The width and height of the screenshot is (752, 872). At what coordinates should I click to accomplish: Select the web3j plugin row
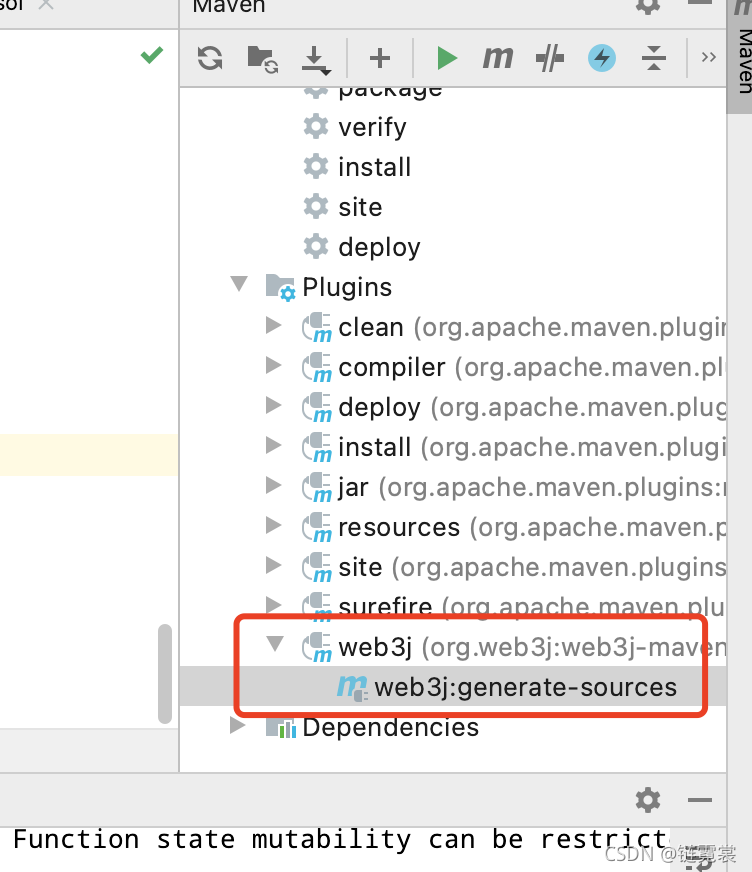[453, 648]
